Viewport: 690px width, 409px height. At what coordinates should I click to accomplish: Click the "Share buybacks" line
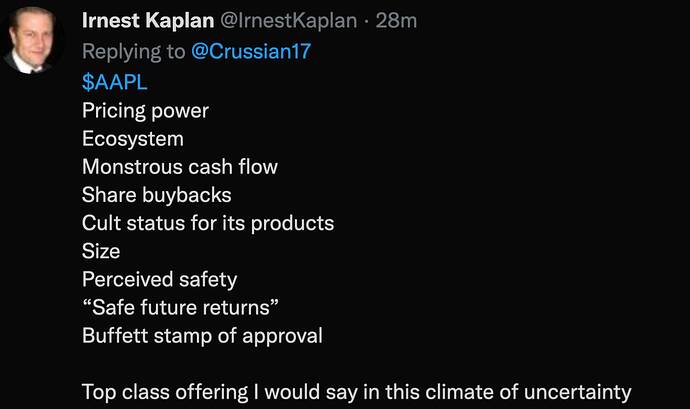tap(156, 194)
